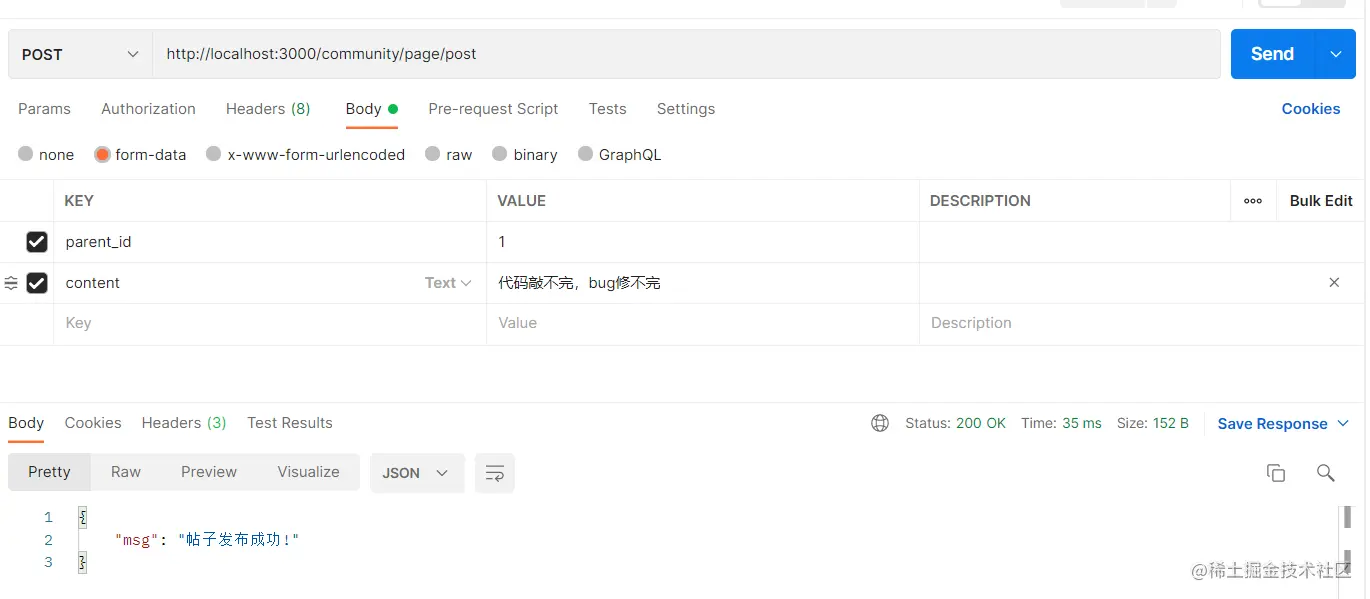Click the Time 35 ms text
This screenshot has height=599, width=1370.
[1061, 423]
